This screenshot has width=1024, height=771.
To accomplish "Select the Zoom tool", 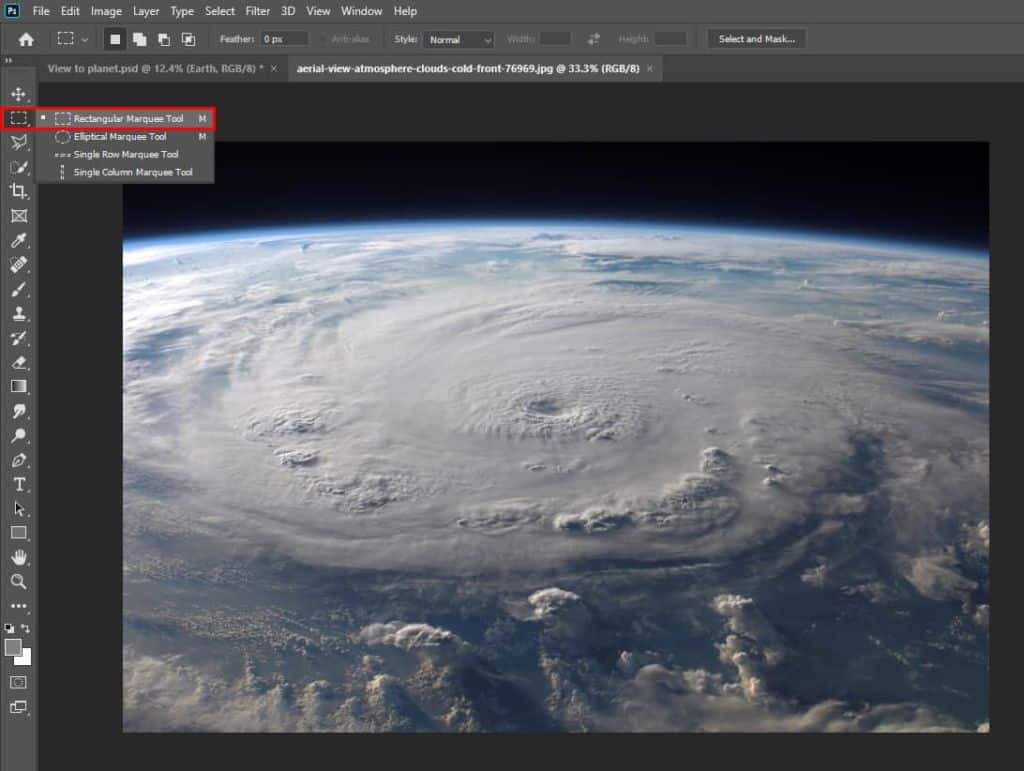I will pyautogui.click(x=18, y=581).
